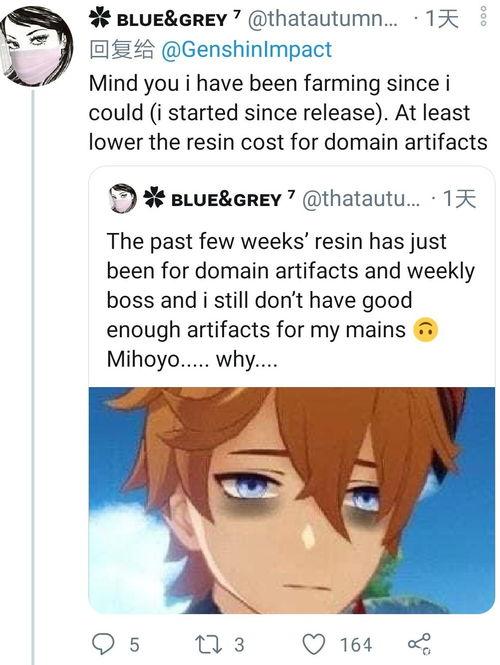
Task: Click the top tweet's 1天 timestamp
Action: (441, 19)
